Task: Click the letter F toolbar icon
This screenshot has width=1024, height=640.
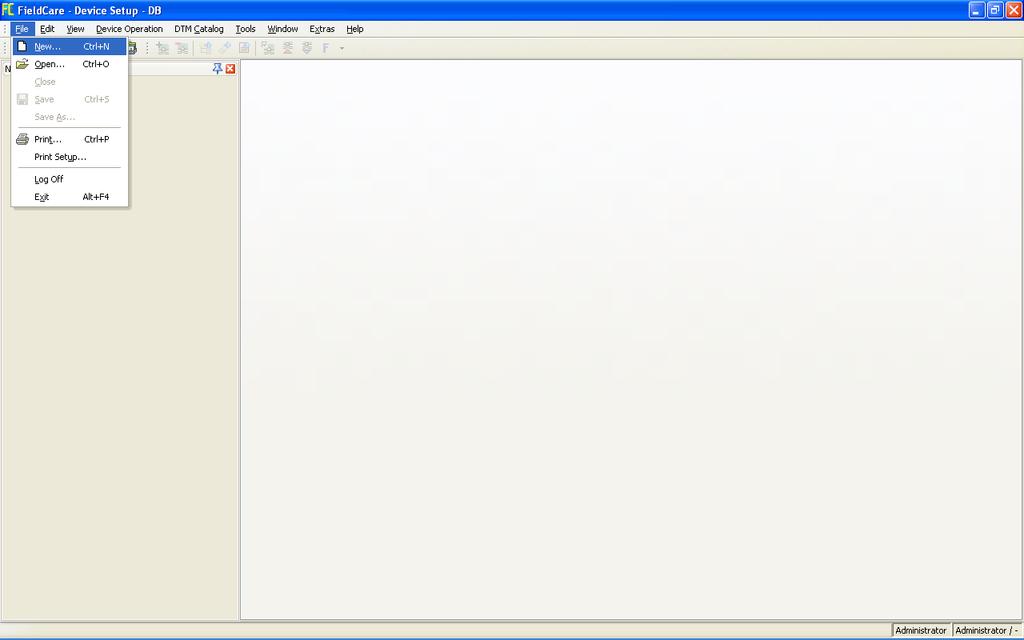Action: click(x=325, y=48)
